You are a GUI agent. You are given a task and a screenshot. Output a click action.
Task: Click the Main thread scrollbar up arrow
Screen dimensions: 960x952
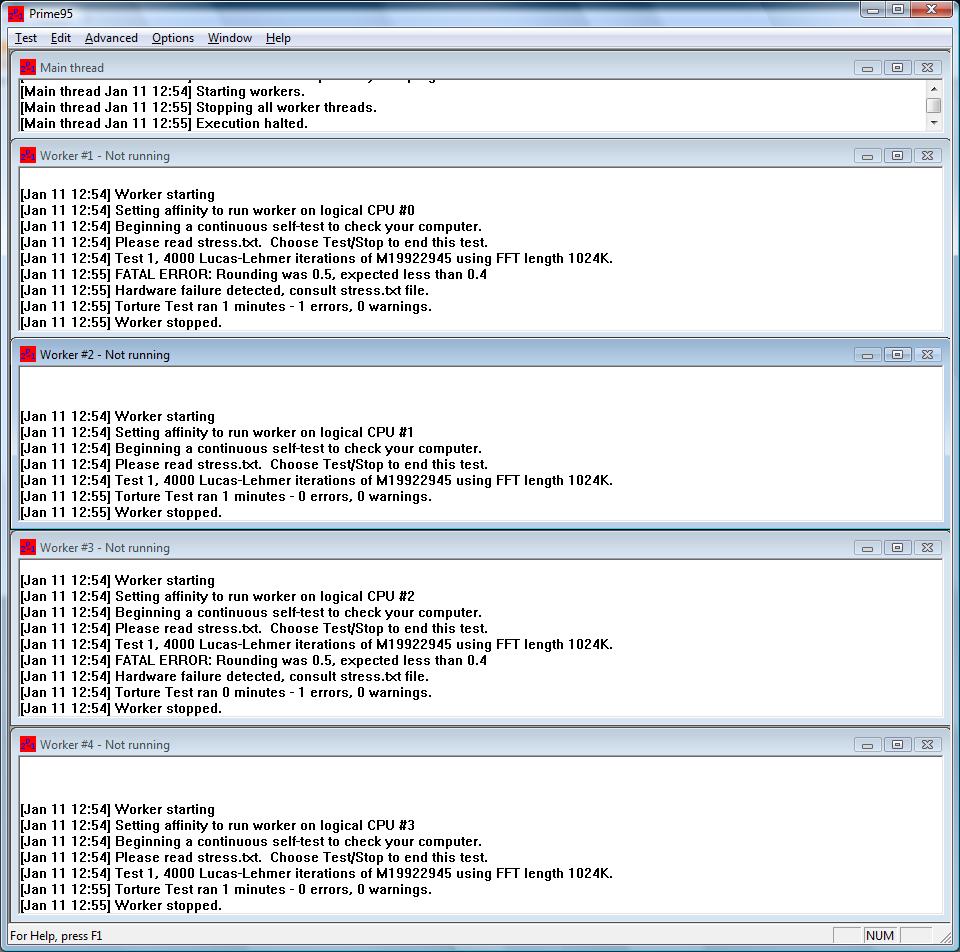point(934,89)
